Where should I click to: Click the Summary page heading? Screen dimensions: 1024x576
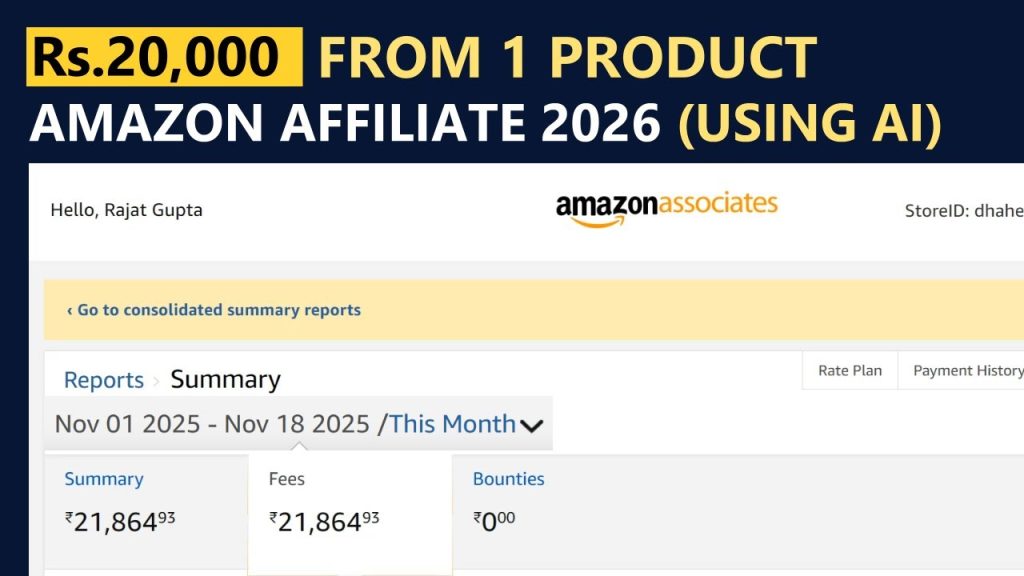tap(225, 380)
